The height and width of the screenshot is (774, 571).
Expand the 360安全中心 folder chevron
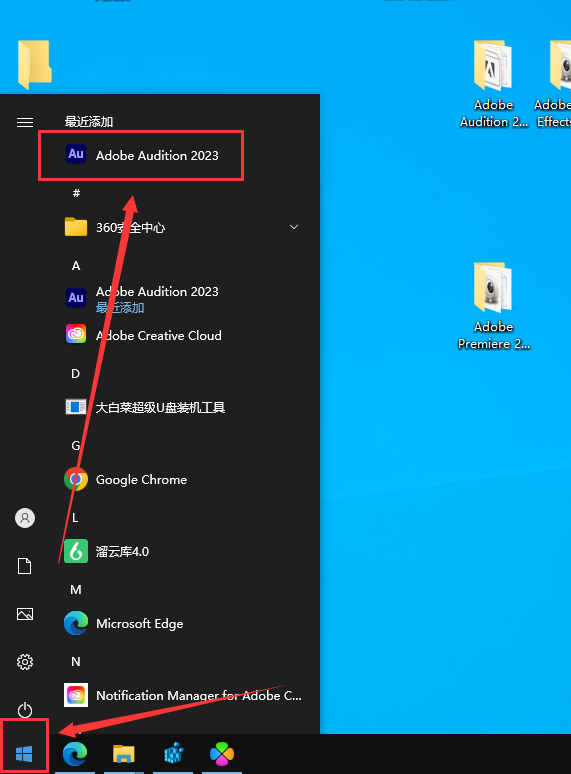tap(294, 227)
